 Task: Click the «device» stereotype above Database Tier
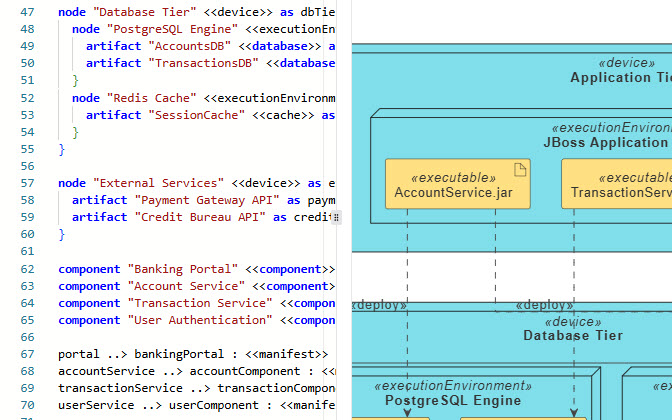point(573,321)
